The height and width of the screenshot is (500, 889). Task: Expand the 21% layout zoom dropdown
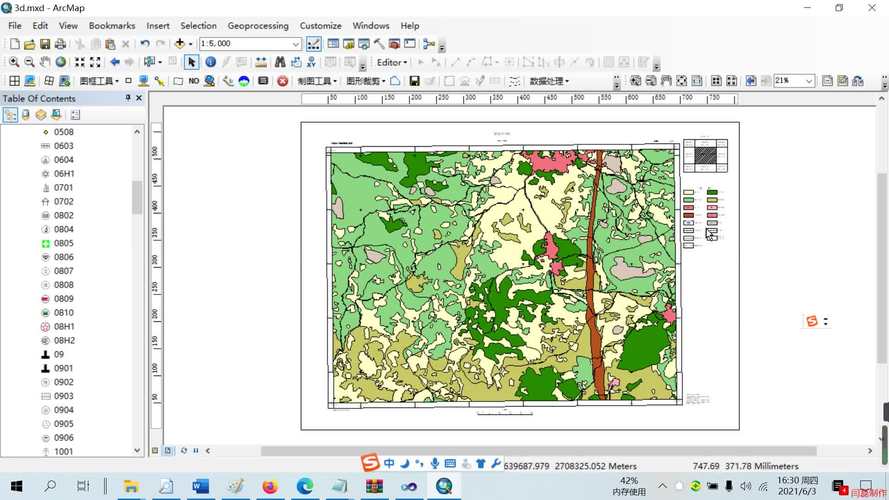coord(808,81)
